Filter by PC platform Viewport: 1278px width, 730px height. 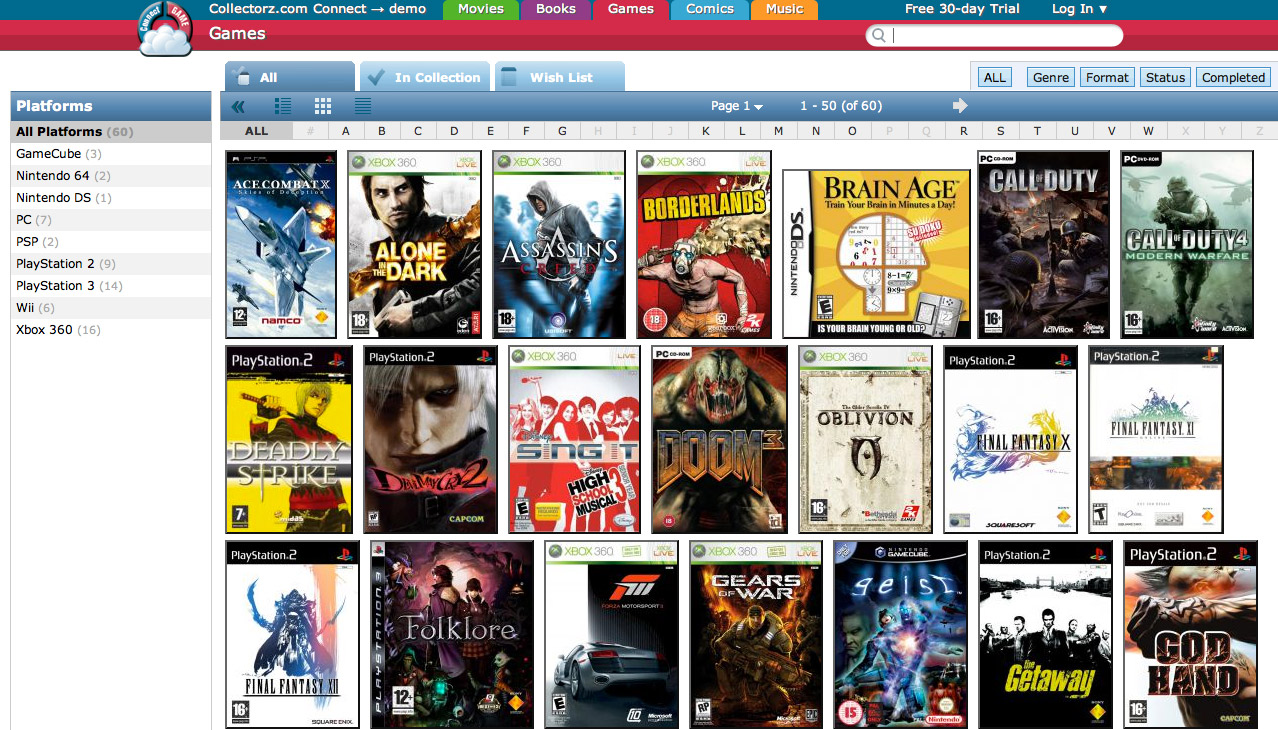(111, 220)
